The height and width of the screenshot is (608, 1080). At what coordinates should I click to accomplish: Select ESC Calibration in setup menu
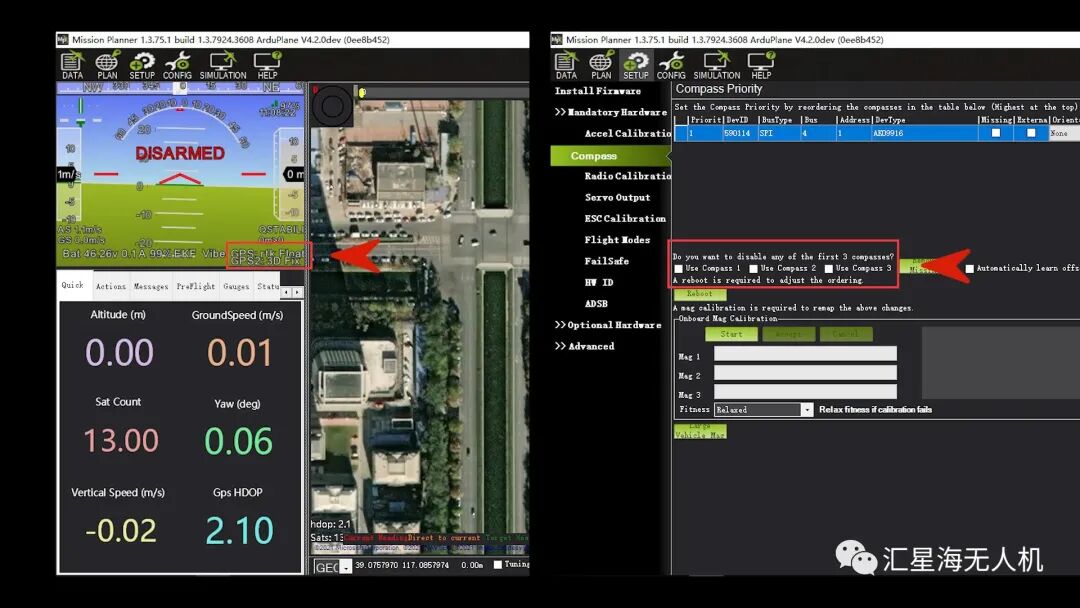point(625,219)
